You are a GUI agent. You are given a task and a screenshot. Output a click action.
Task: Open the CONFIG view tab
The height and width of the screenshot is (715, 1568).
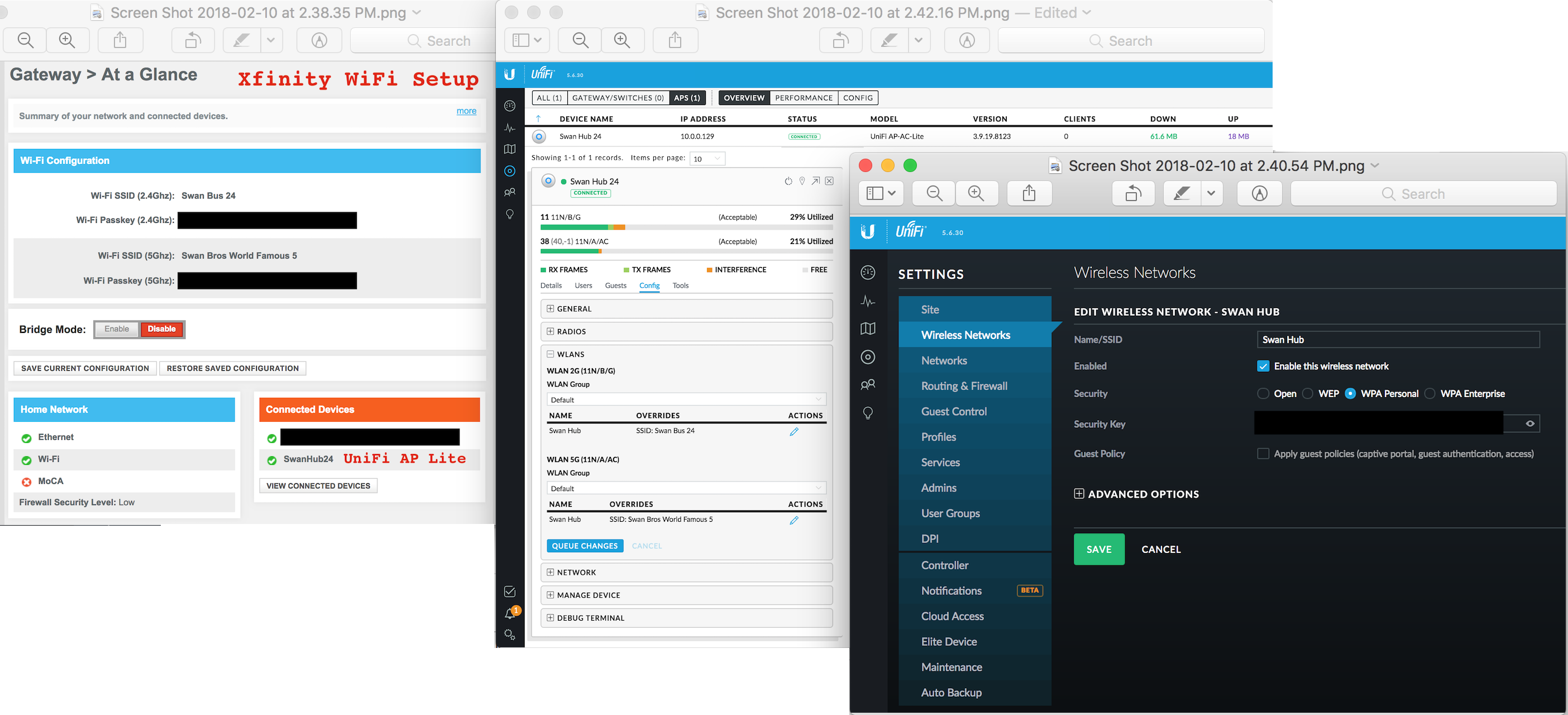(x=858, y=97)
